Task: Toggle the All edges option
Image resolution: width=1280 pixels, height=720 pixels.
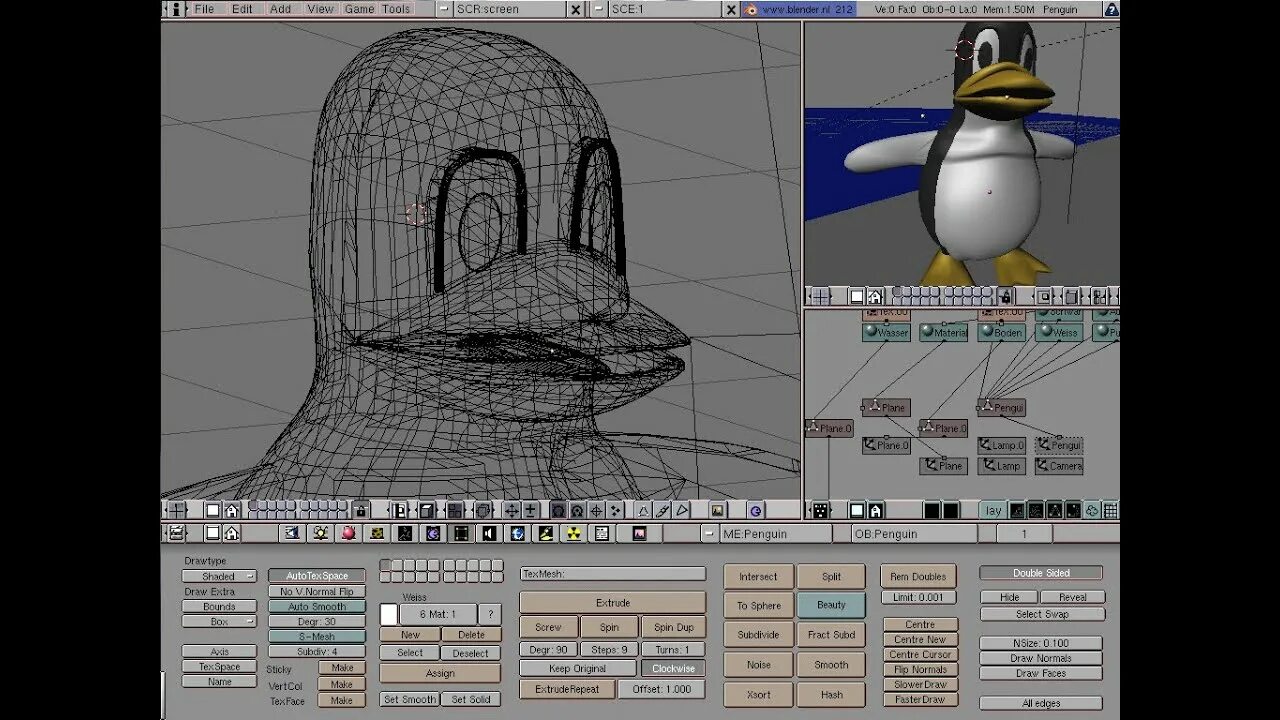Action: tap(1041, 703)
